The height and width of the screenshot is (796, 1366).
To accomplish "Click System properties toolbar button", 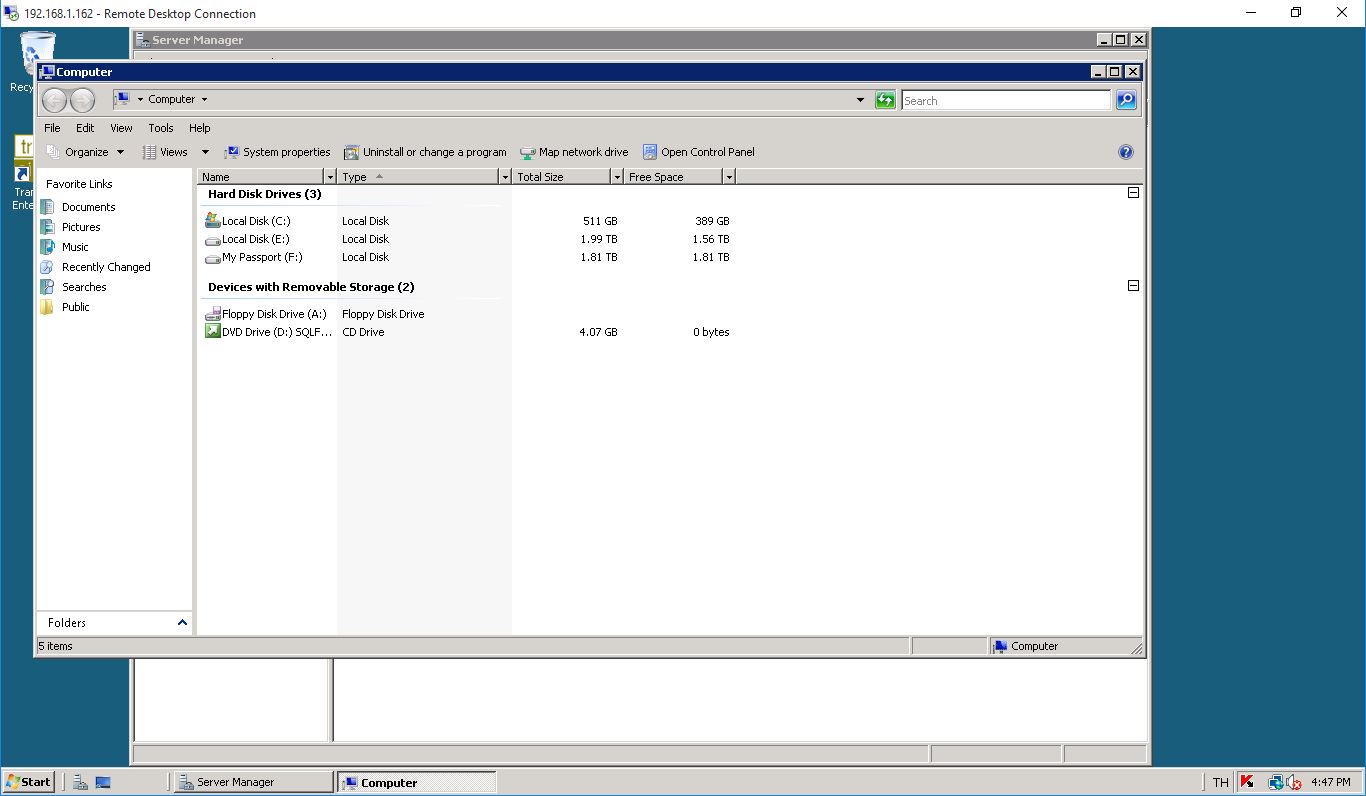I will (277, 152).
